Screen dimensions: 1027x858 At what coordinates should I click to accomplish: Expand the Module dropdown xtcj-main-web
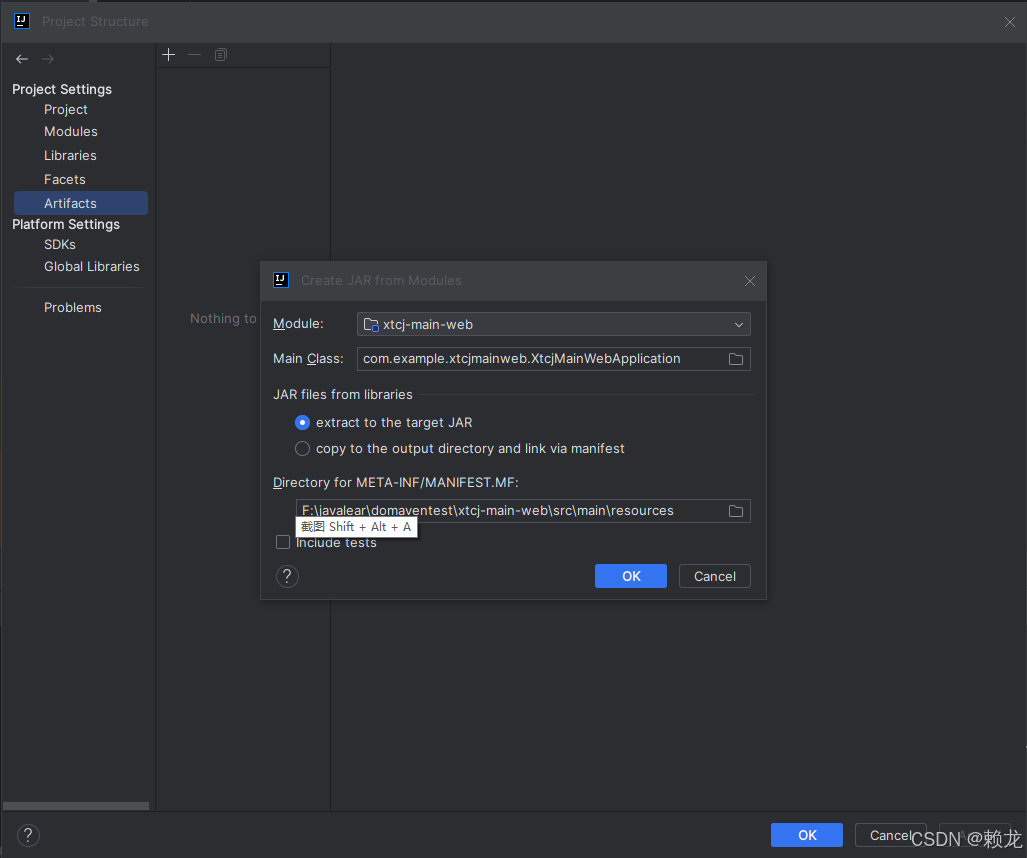click(553, 324)
